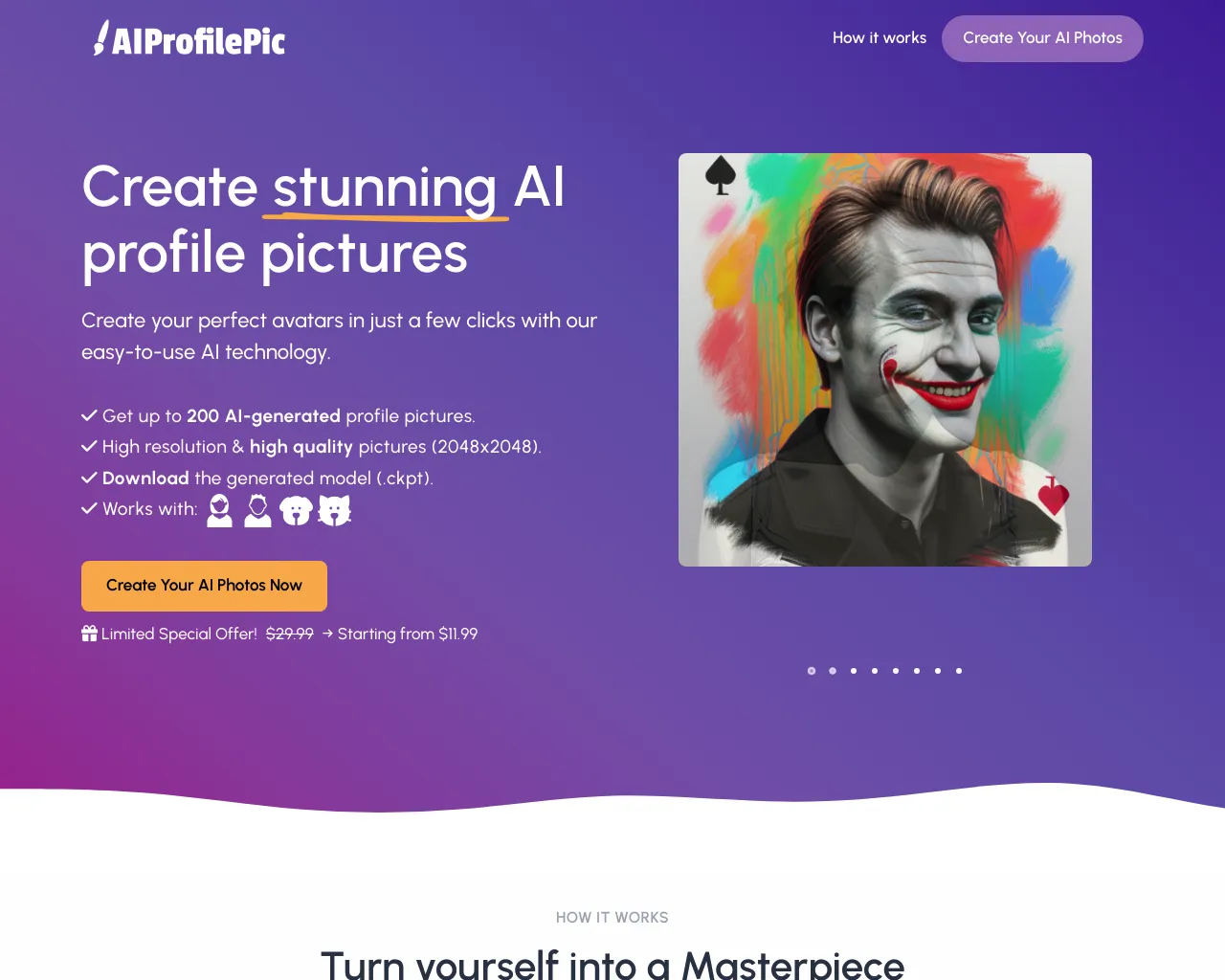This screenshot has height=980, width=1225.
Task: Select the fifth carousel dot
Action: [x=896, y=671]
